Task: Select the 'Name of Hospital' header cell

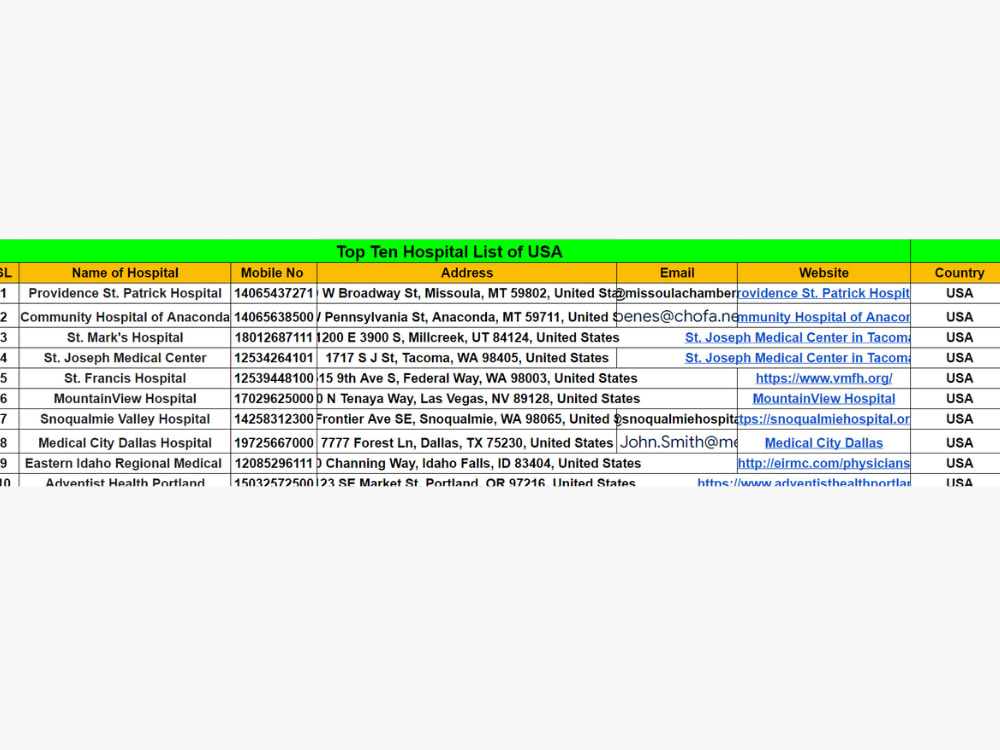Action: [125, 273]
